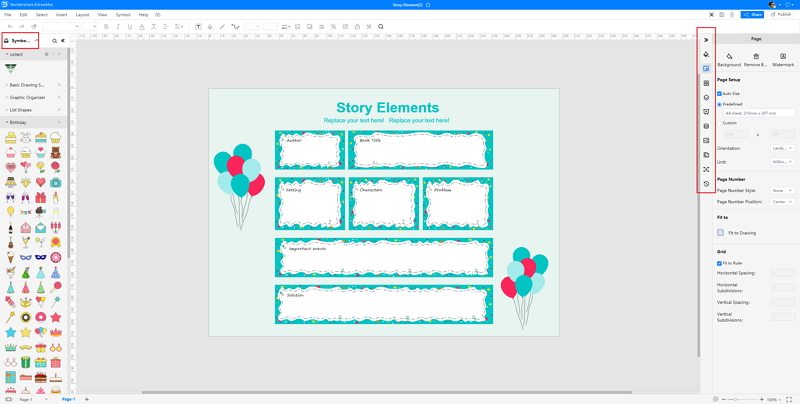Select the fill bucket tool in toolbar

point(210,27)
